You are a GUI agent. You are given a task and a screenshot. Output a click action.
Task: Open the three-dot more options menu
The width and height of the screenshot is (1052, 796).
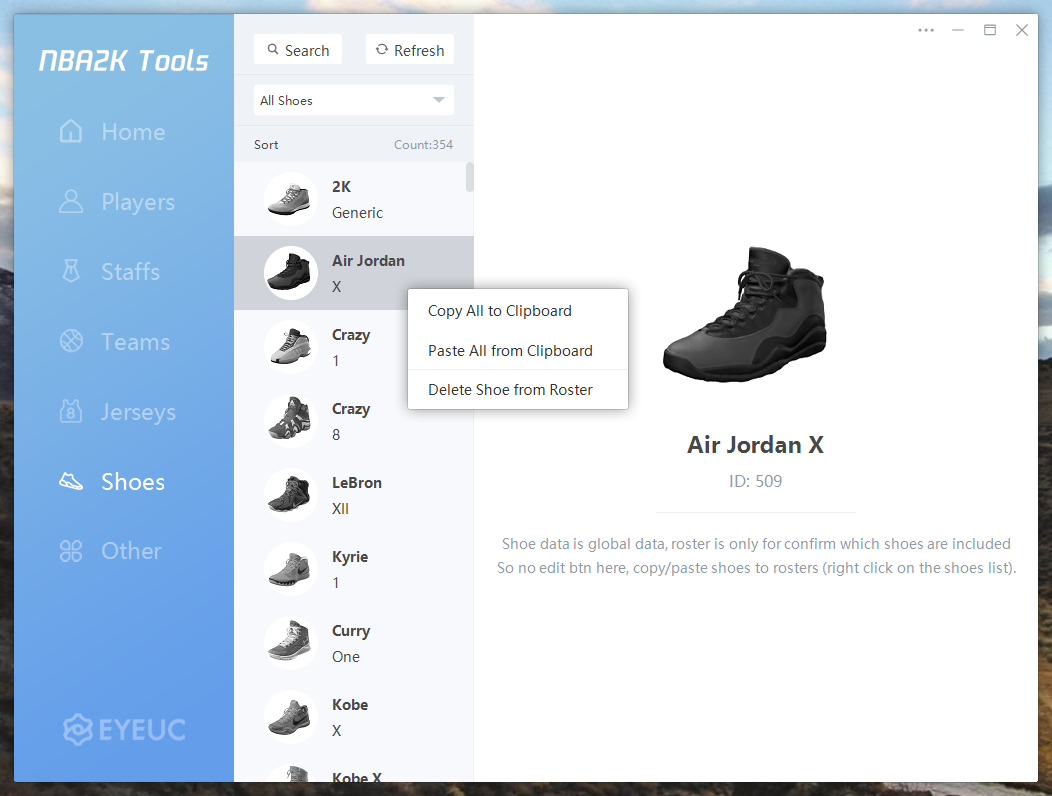(926, 30)
